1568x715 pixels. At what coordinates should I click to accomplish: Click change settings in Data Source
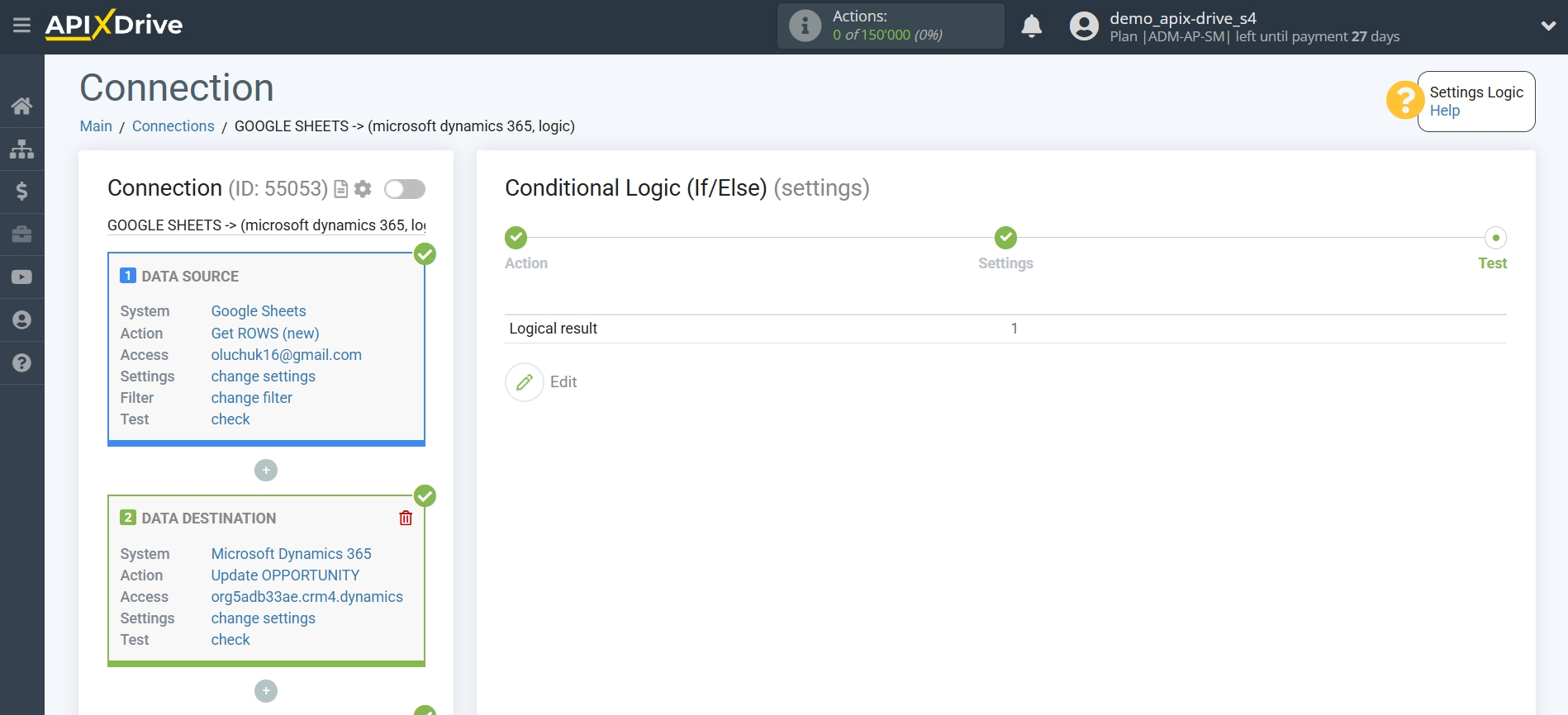pyautogui.click(x=264, y=376)
